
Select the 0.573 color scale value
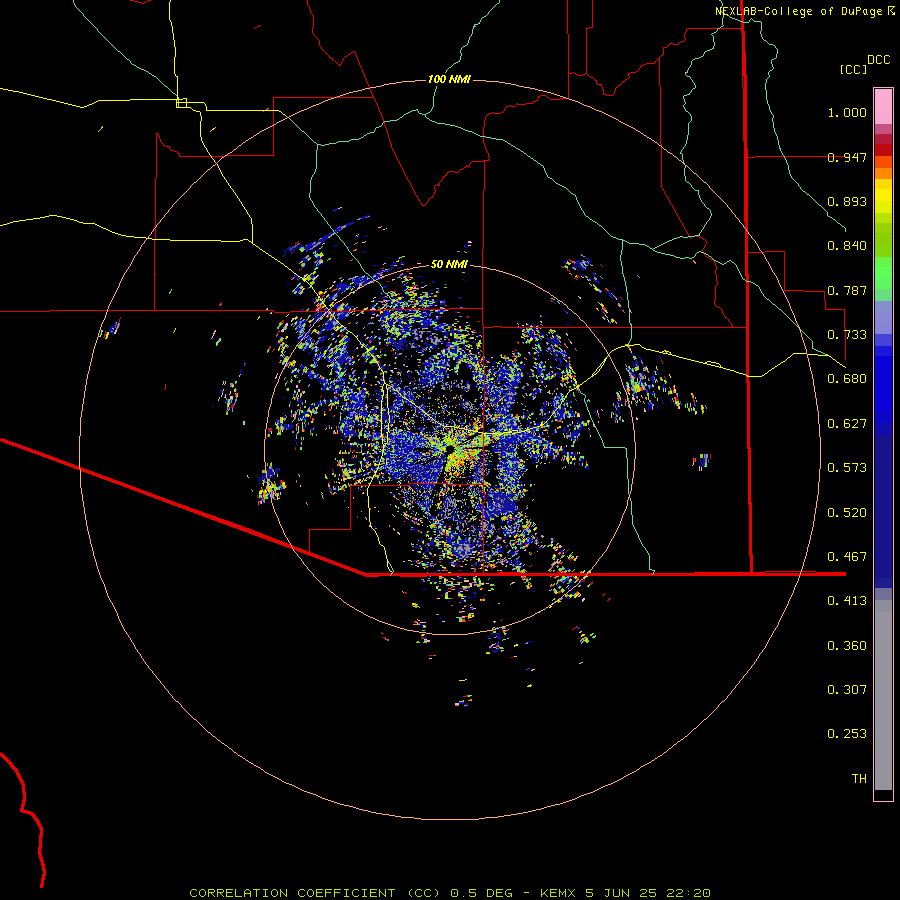click(847, 468)
